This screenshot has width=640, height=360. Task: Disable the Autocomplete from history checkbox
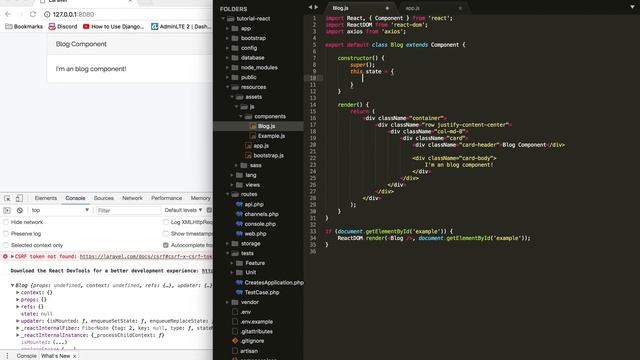166,245
